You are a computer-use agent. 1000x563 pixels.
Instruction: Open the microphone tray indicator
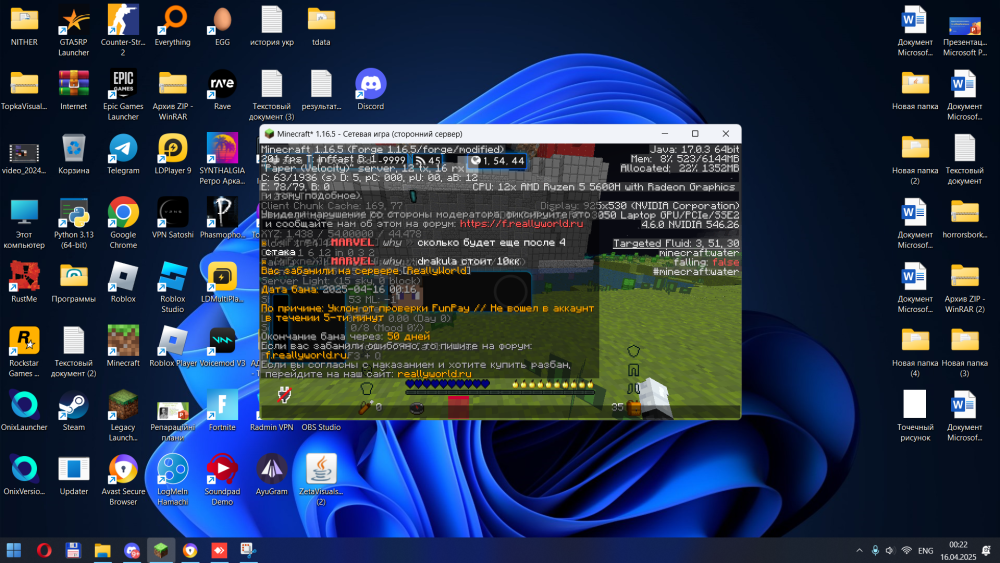pos(875,550)
